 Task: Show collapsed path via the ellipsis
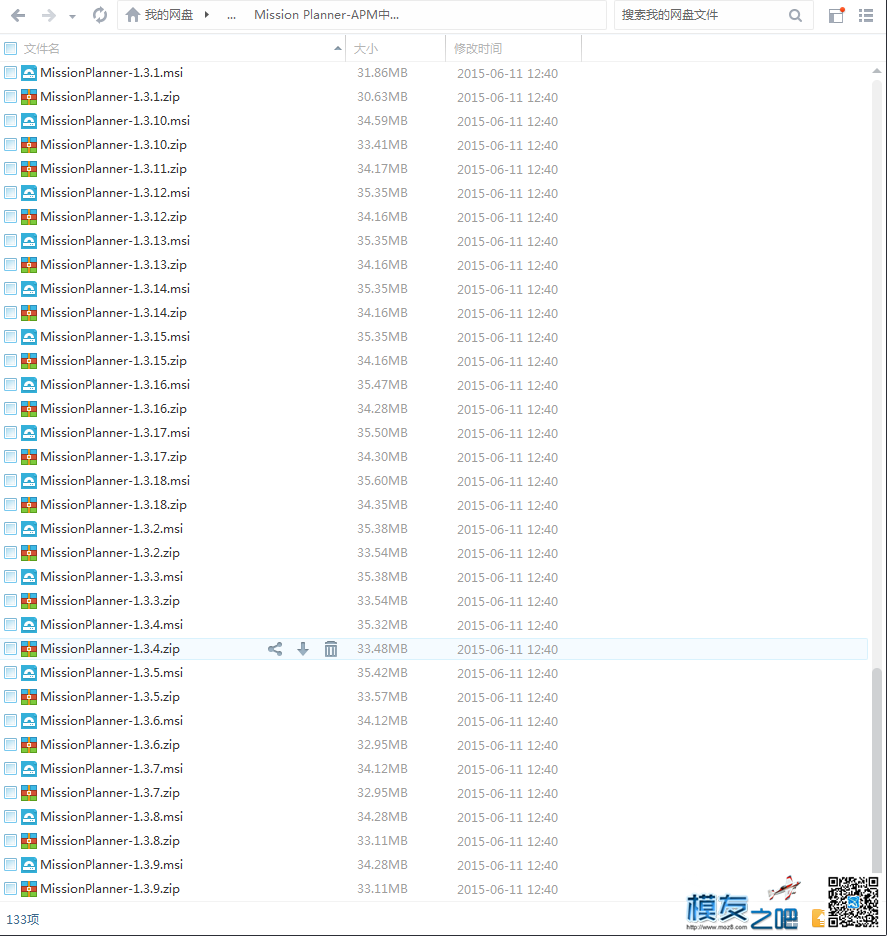pyautogui.click(x=232, y=16)
